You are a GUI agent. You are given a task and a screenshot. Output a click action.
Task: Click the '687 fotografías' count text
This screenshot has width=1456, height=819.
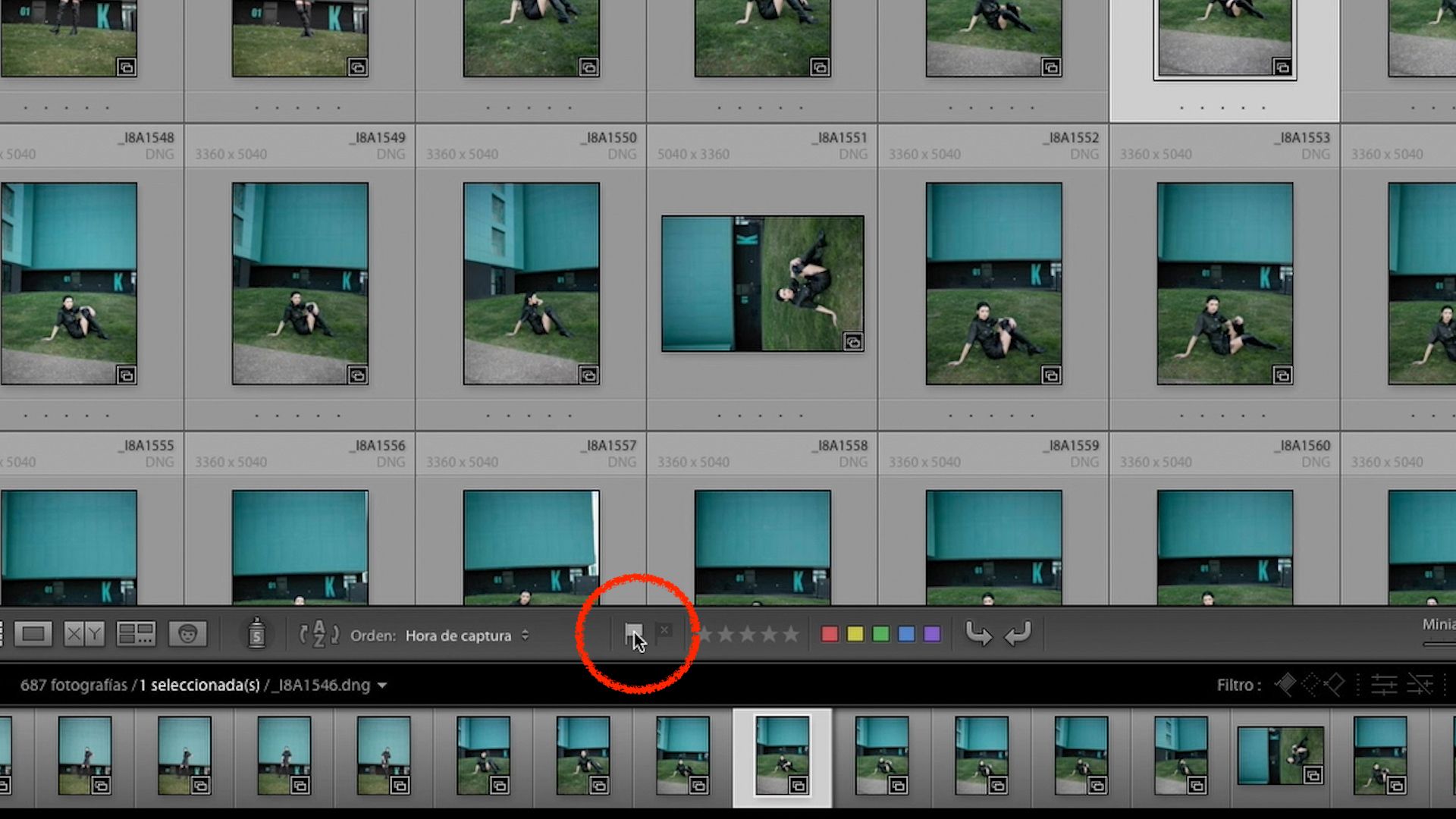[x=74, y=686]
